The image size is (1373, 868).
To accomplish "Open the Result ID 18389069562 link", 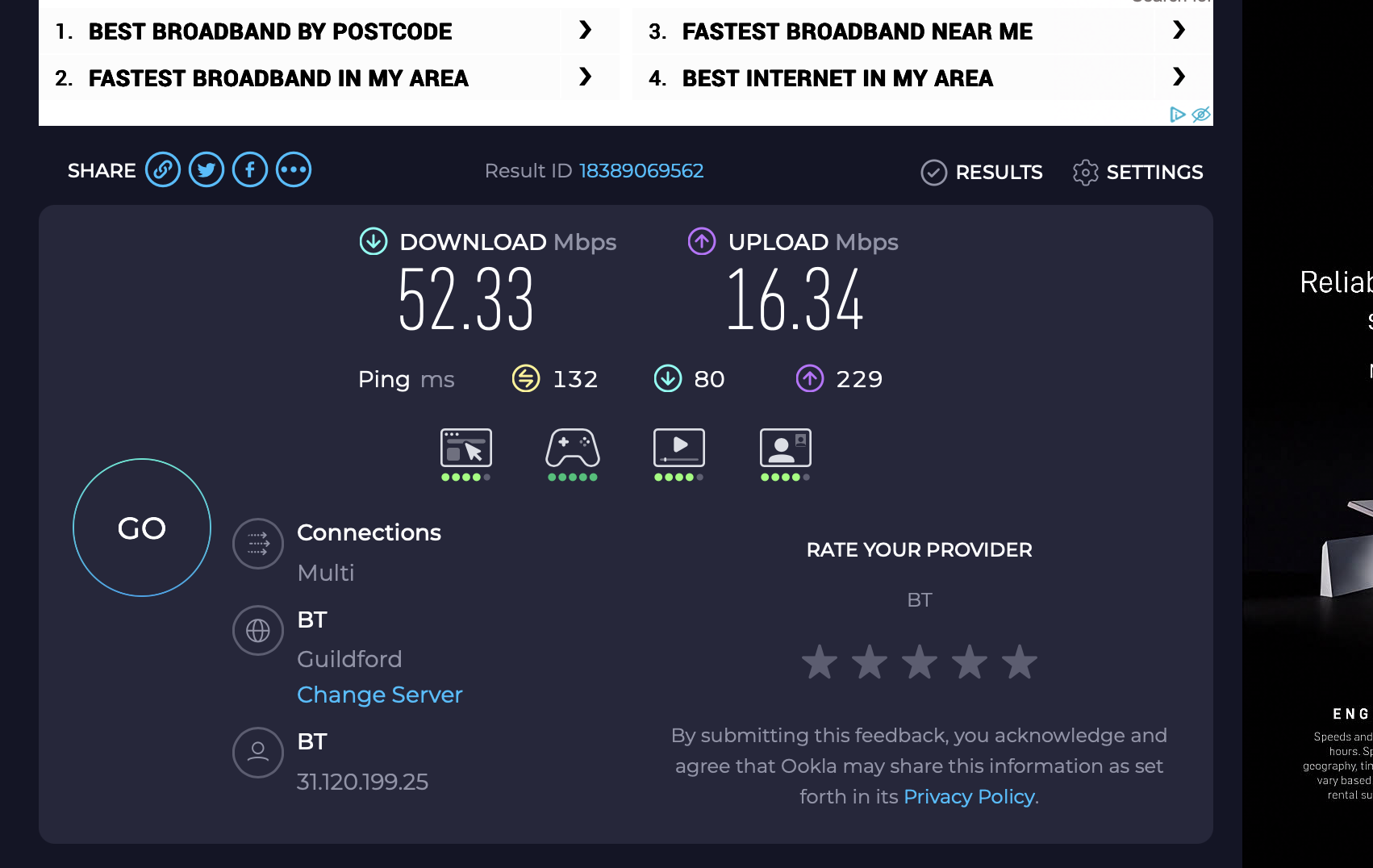I will (641, 171).
